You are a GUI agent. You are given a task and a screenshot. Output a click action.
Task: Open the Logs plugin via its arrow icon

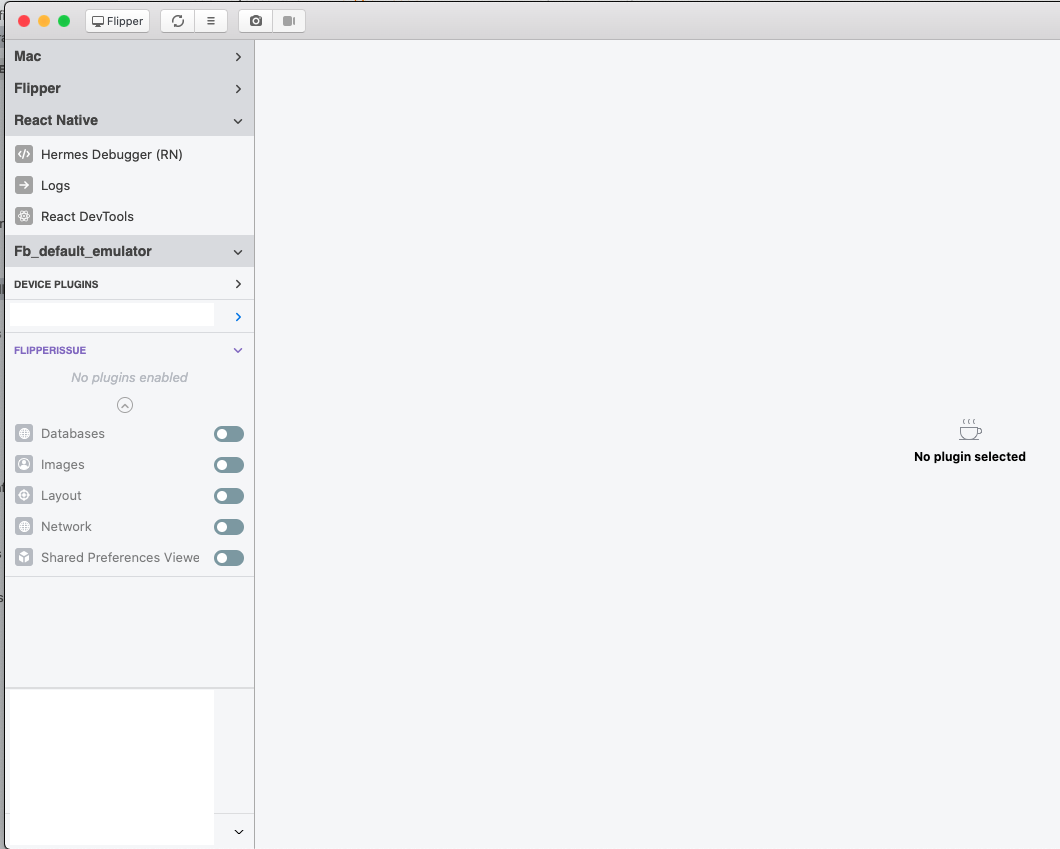click(x=23, y=185)
